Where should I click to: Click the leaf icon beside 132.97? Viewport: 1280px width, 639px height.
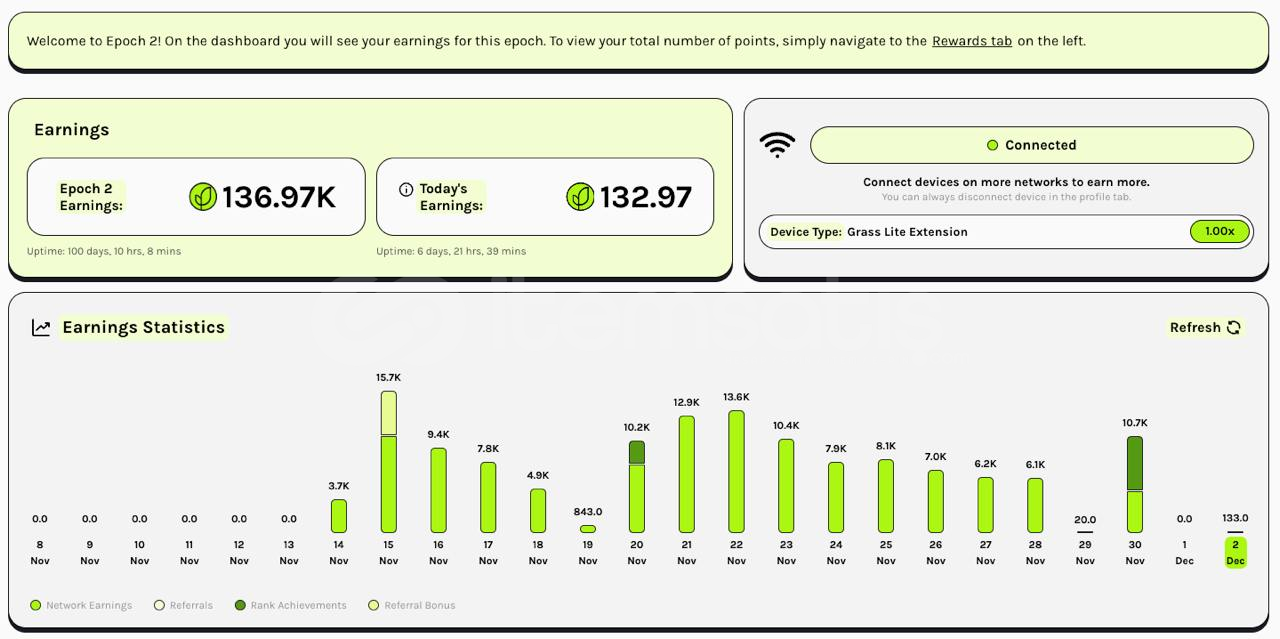pos(580,197)
